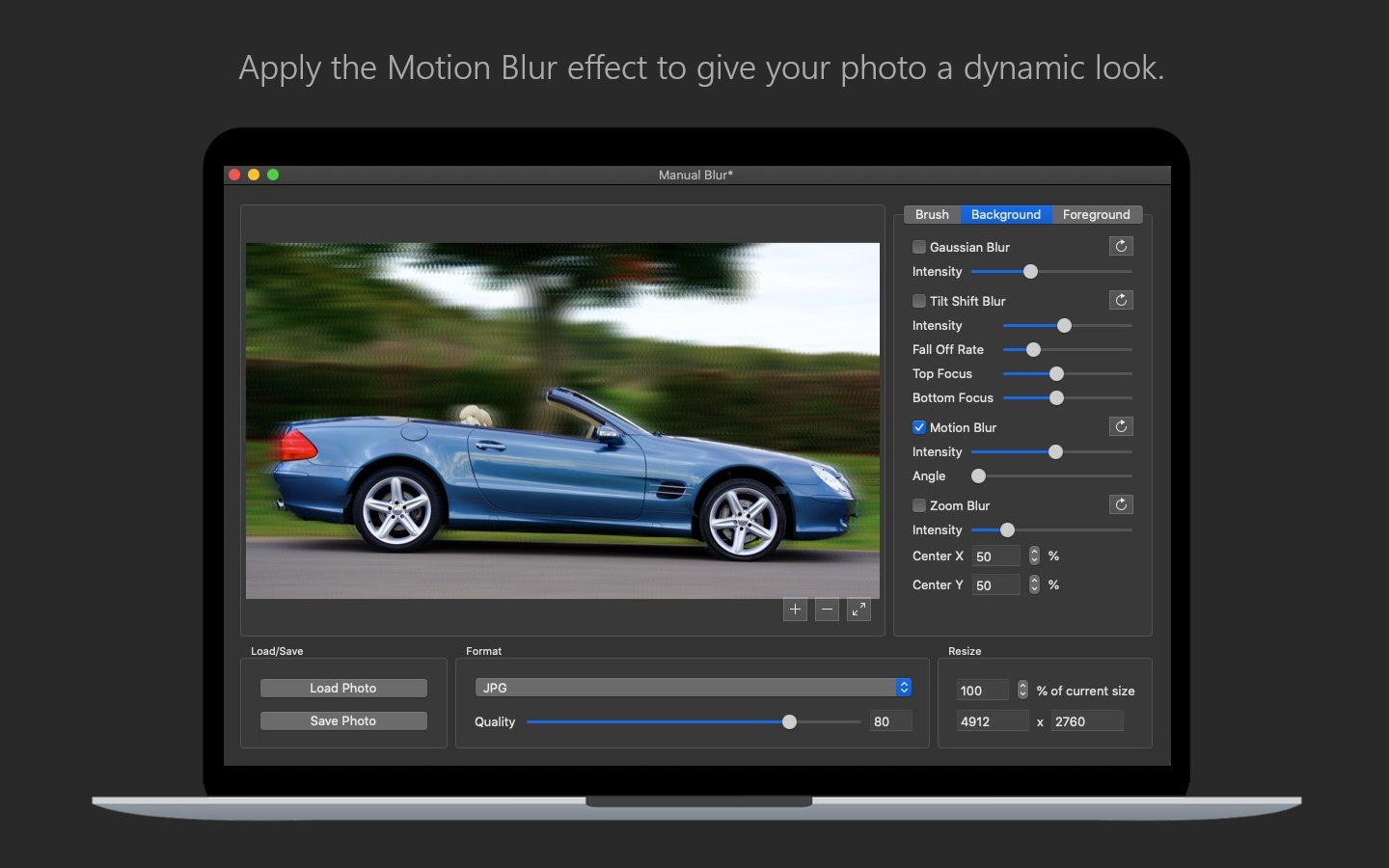1389x868 pixels.
Task: Enable the Zoom Blur effect
Action: pyautogui.click(x=919, y=505)
